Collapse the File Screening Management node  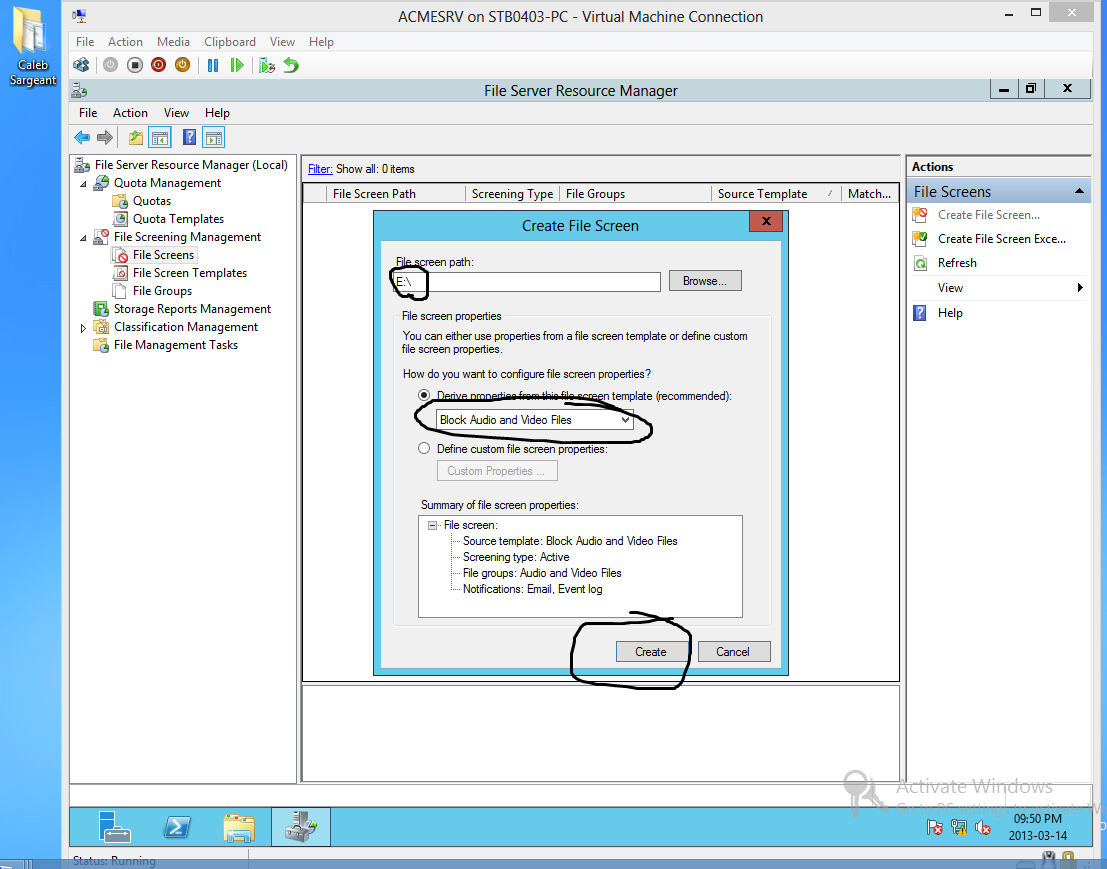click(83, 238)
